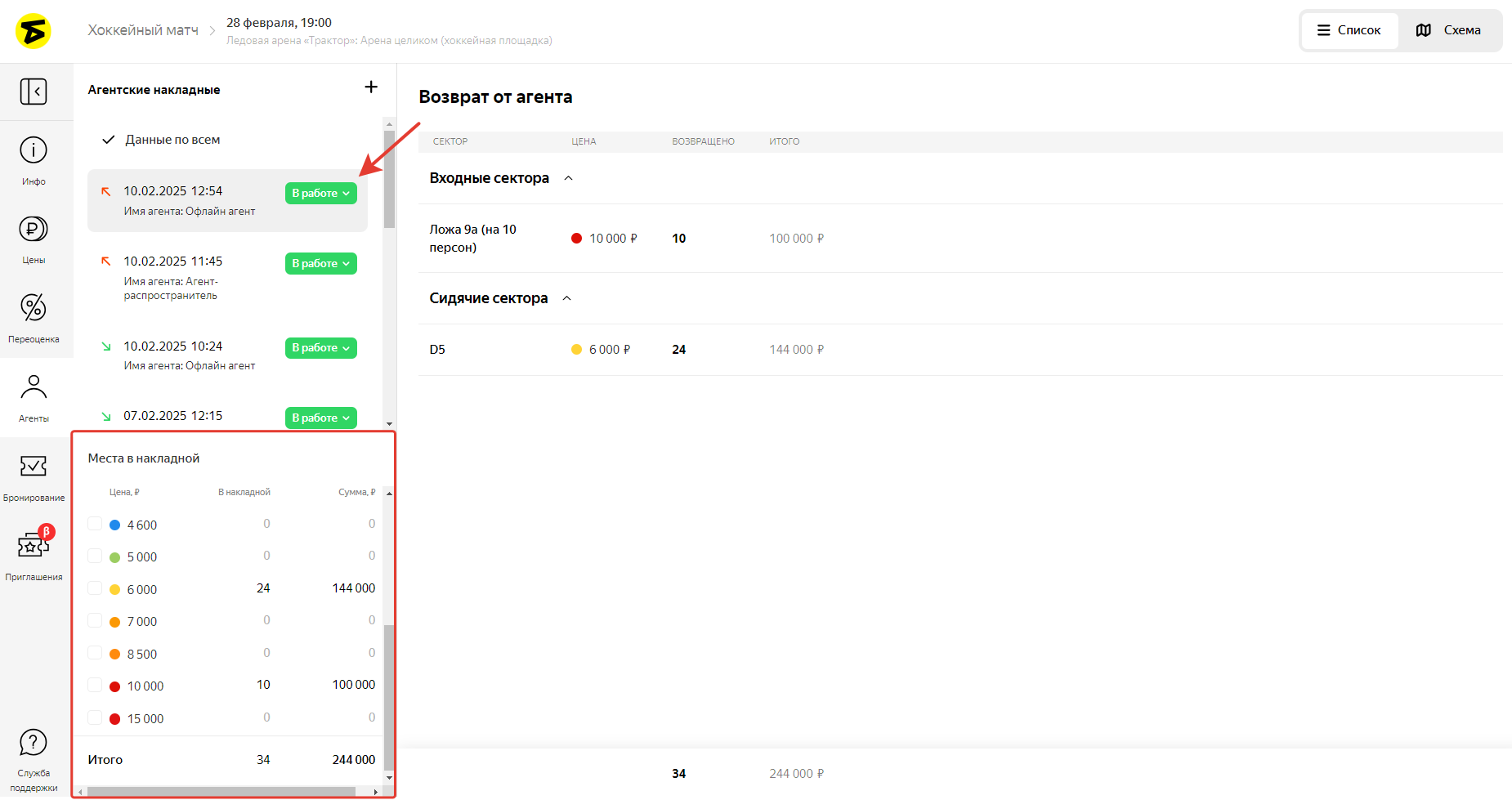Open the Бронирование section

click(x=34, y=476)
